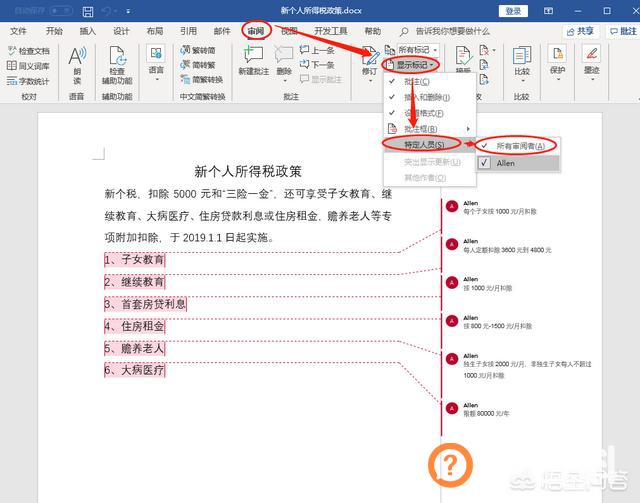Toggle the 修订 track changes pencil icon

[x=370, y=56]
